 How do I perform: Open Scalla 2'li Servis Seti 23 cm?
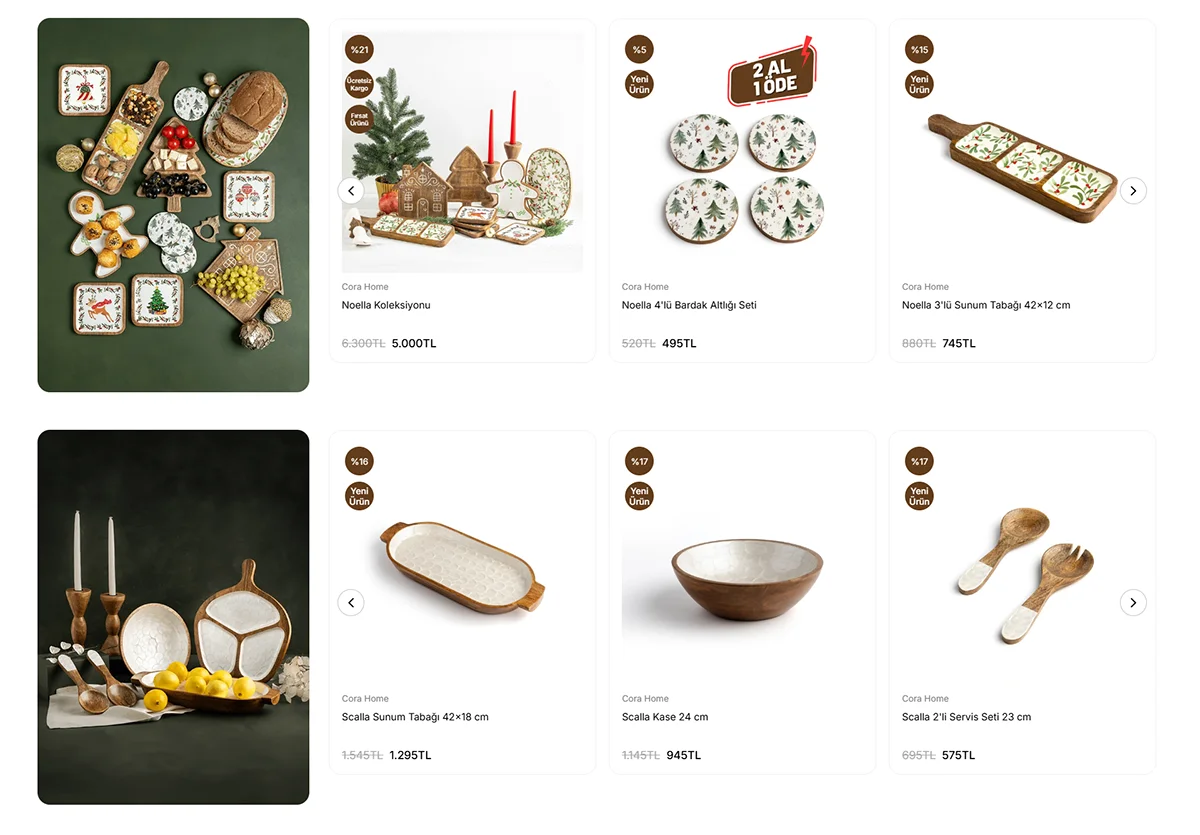point(966,717)
